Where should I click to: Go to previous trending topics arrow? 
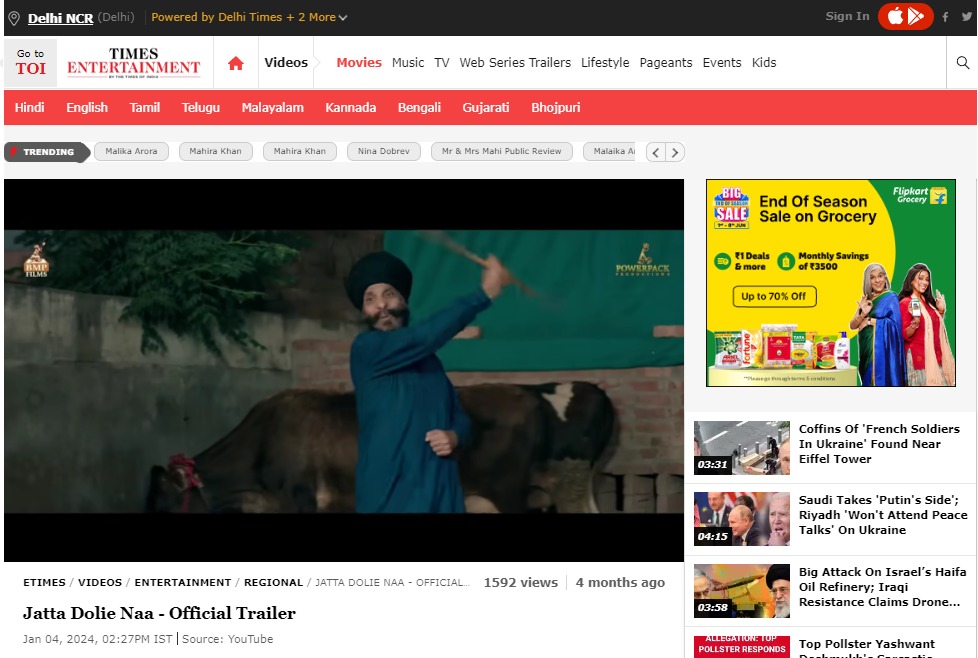tap(656, 152)
